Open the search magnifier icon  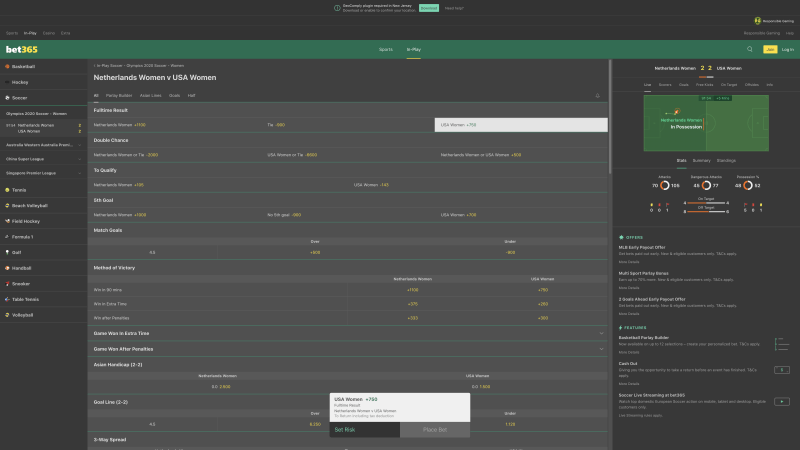click(749, 49)
